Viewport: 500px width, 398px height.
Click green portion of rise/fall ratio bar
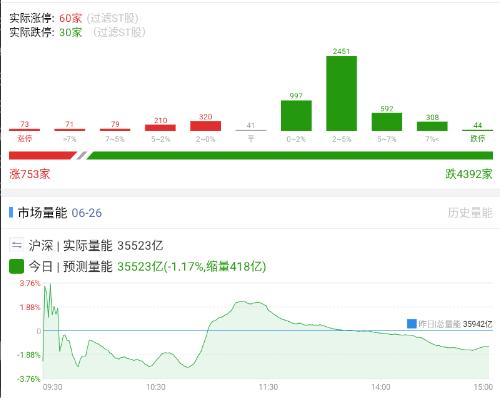(x=289, y=155)
